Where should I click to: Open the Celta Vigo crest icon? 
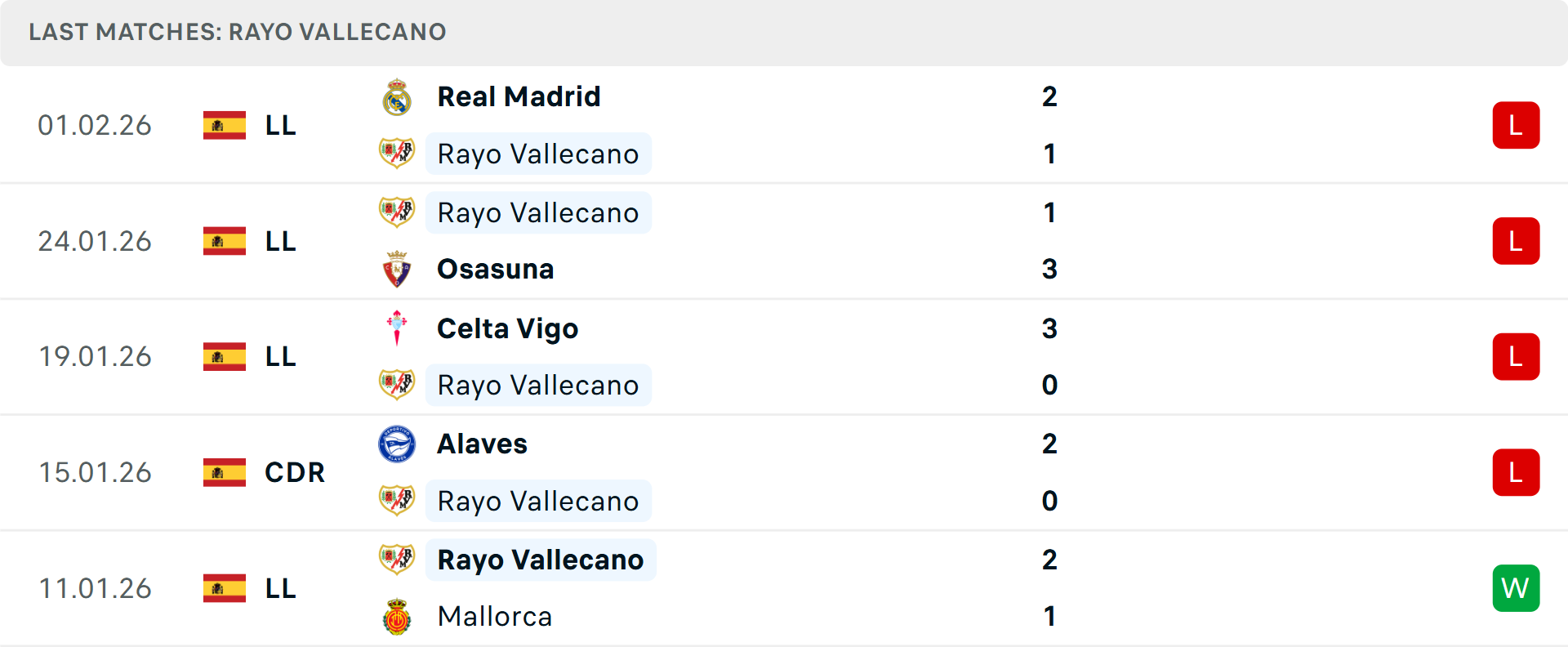(x=397, y=328)
